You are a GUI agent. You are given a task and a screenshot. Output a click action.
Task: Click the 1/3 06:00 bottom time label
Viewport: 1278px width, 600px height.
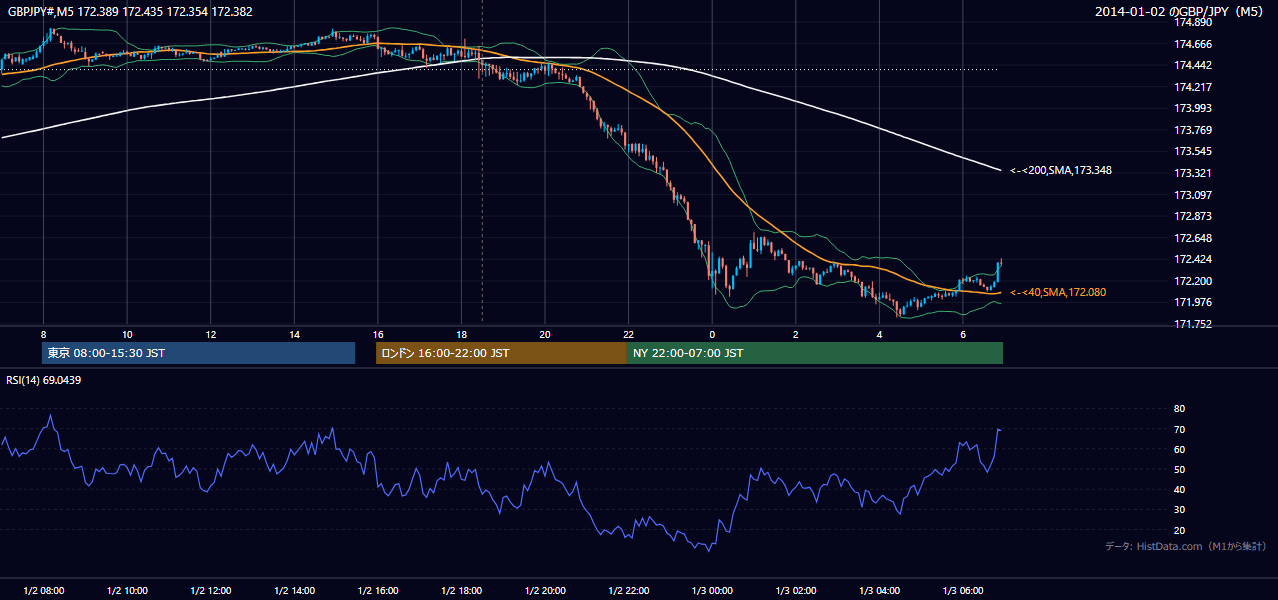pyautogui.click(x=962, y=590)
